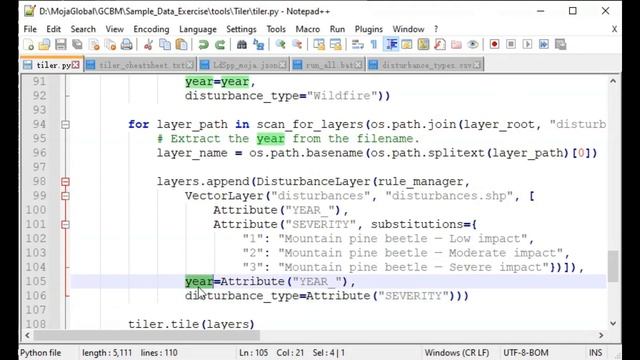Viewport: 640px width, 360px height.
Task: Close the tiler_cheatsheet.txt tab
Action: (x=190, y=65)
